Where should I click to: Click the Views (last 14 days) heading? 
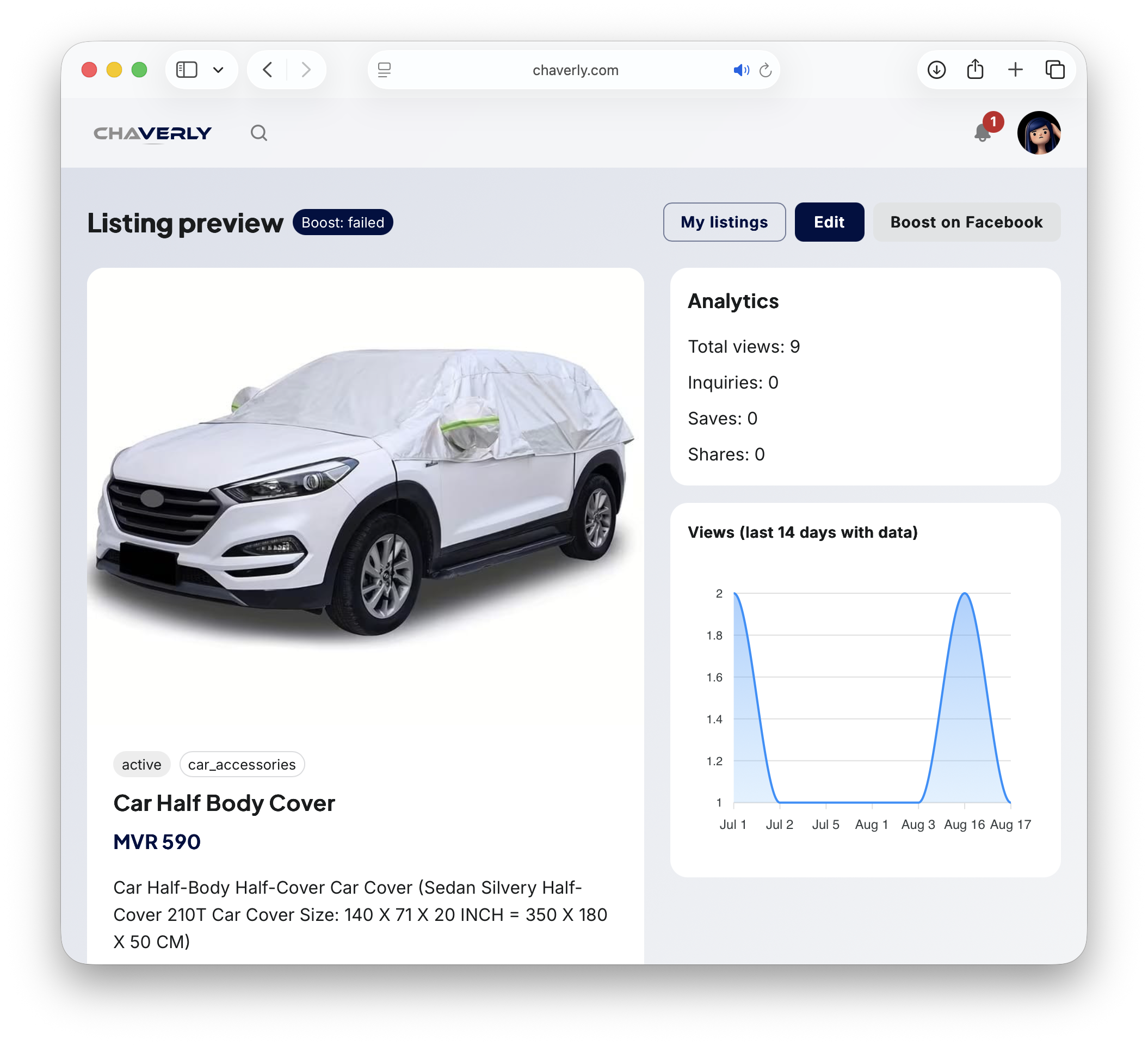point(803,532)
